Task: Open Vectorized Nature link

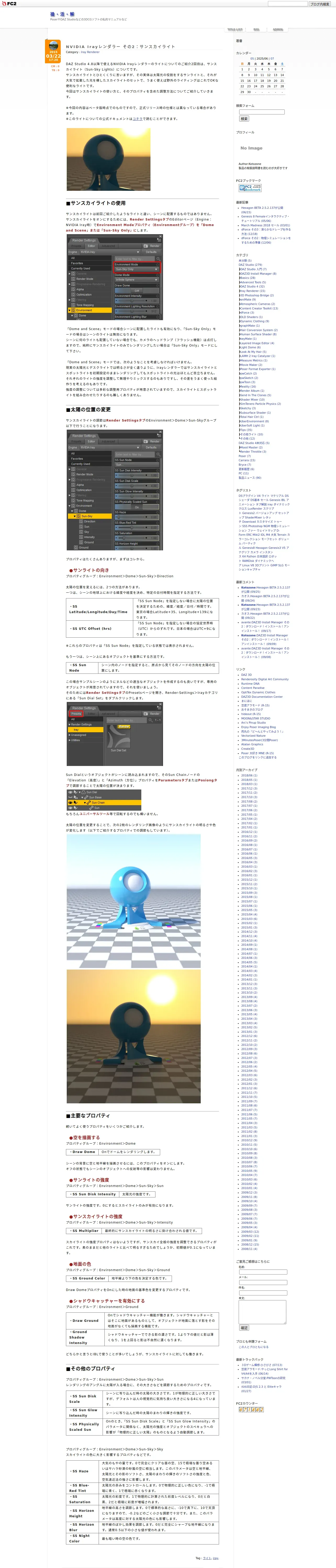Action: point(253,736)
